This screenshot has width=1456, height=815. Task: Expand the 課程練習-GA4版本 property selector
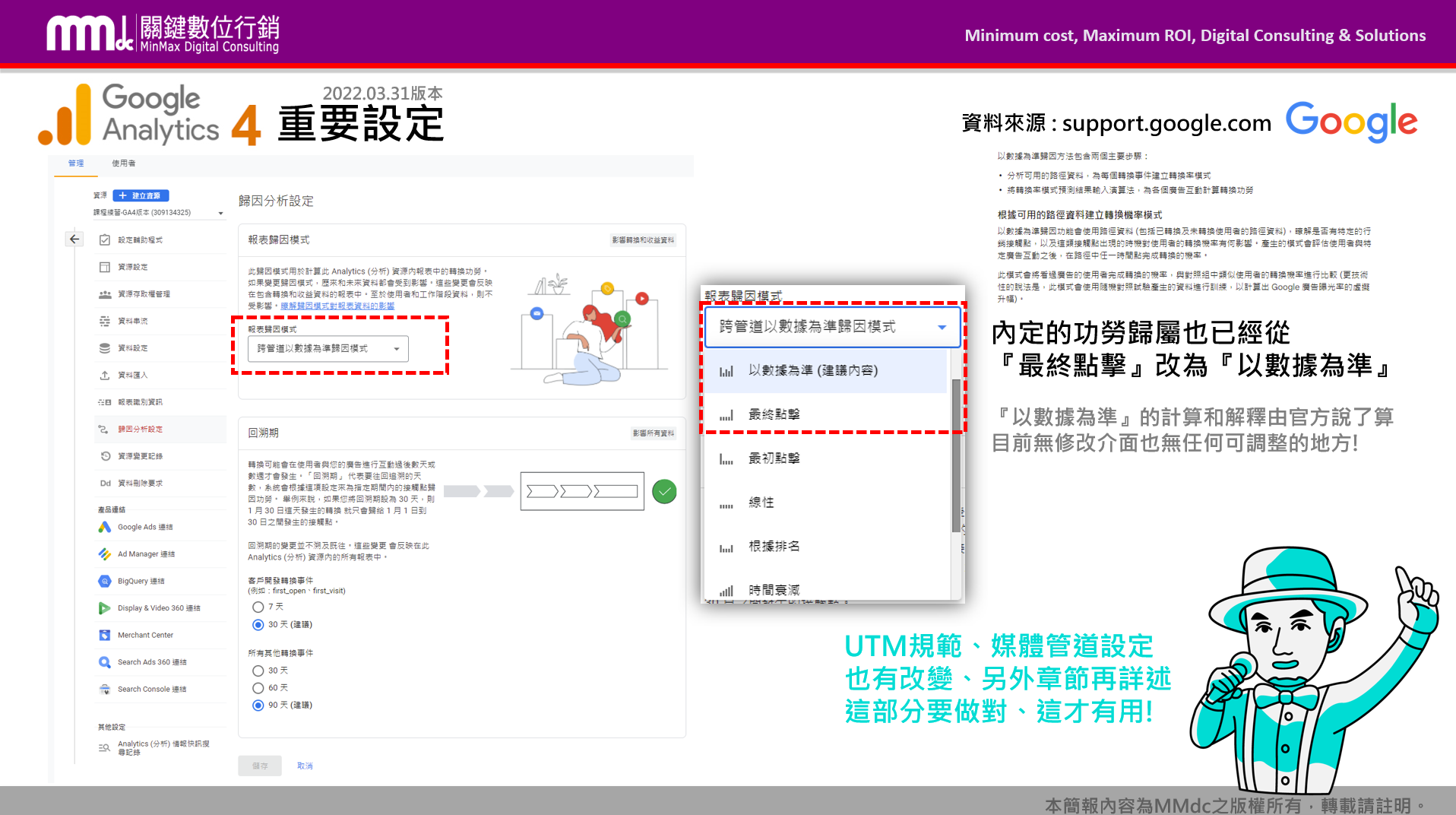220,213
